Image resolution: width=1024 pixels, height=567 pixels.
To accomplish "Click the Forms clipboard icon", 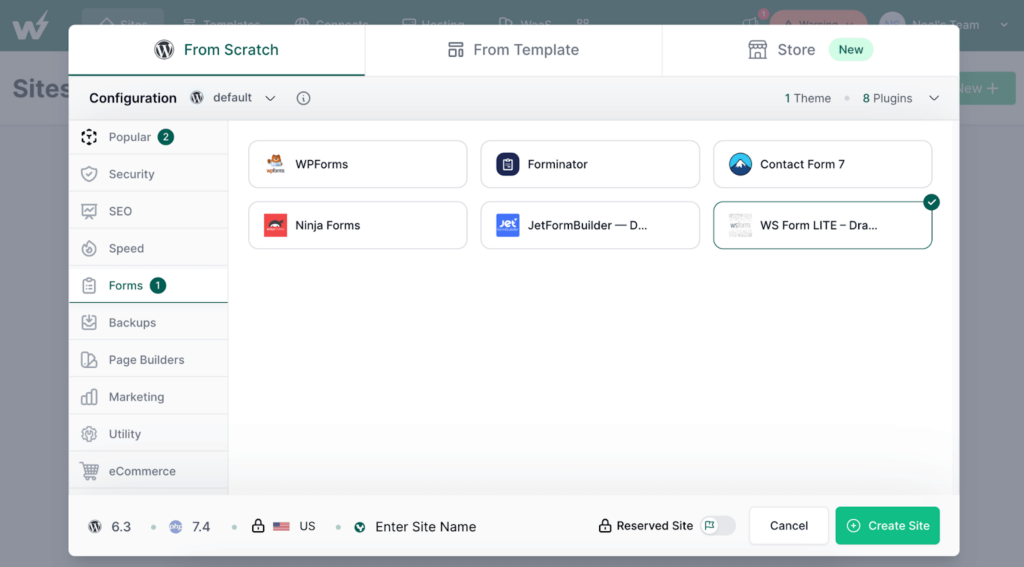I will pos(89,285).
